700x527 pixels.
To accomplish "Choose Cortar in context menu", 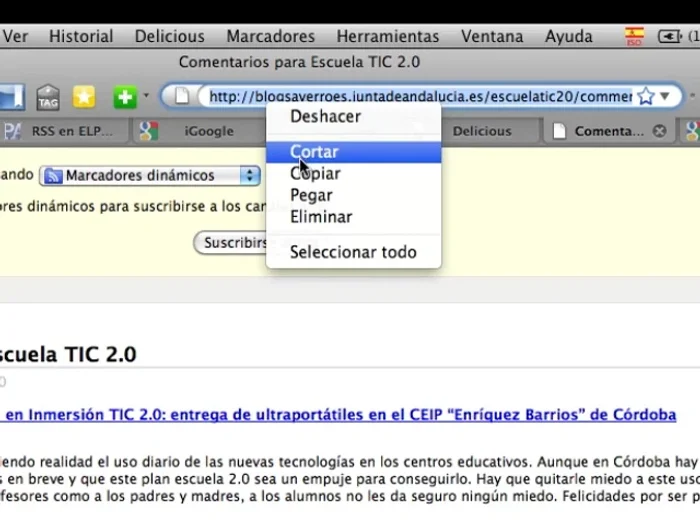I will tap(354, 152).
